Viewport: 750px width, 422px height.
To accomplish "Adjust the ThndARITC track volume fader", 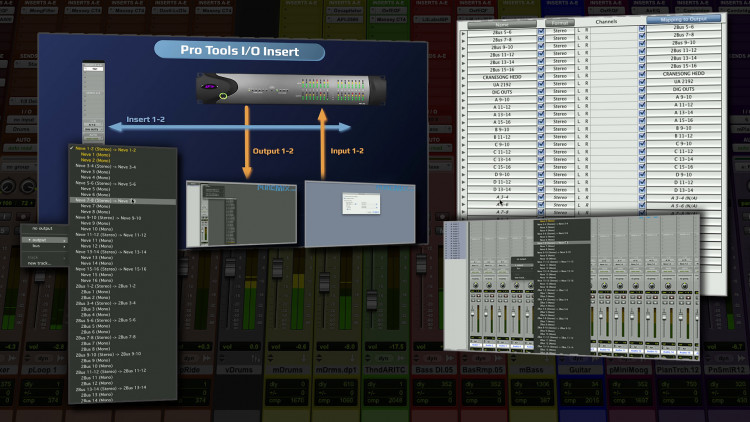I will point(372,300).
